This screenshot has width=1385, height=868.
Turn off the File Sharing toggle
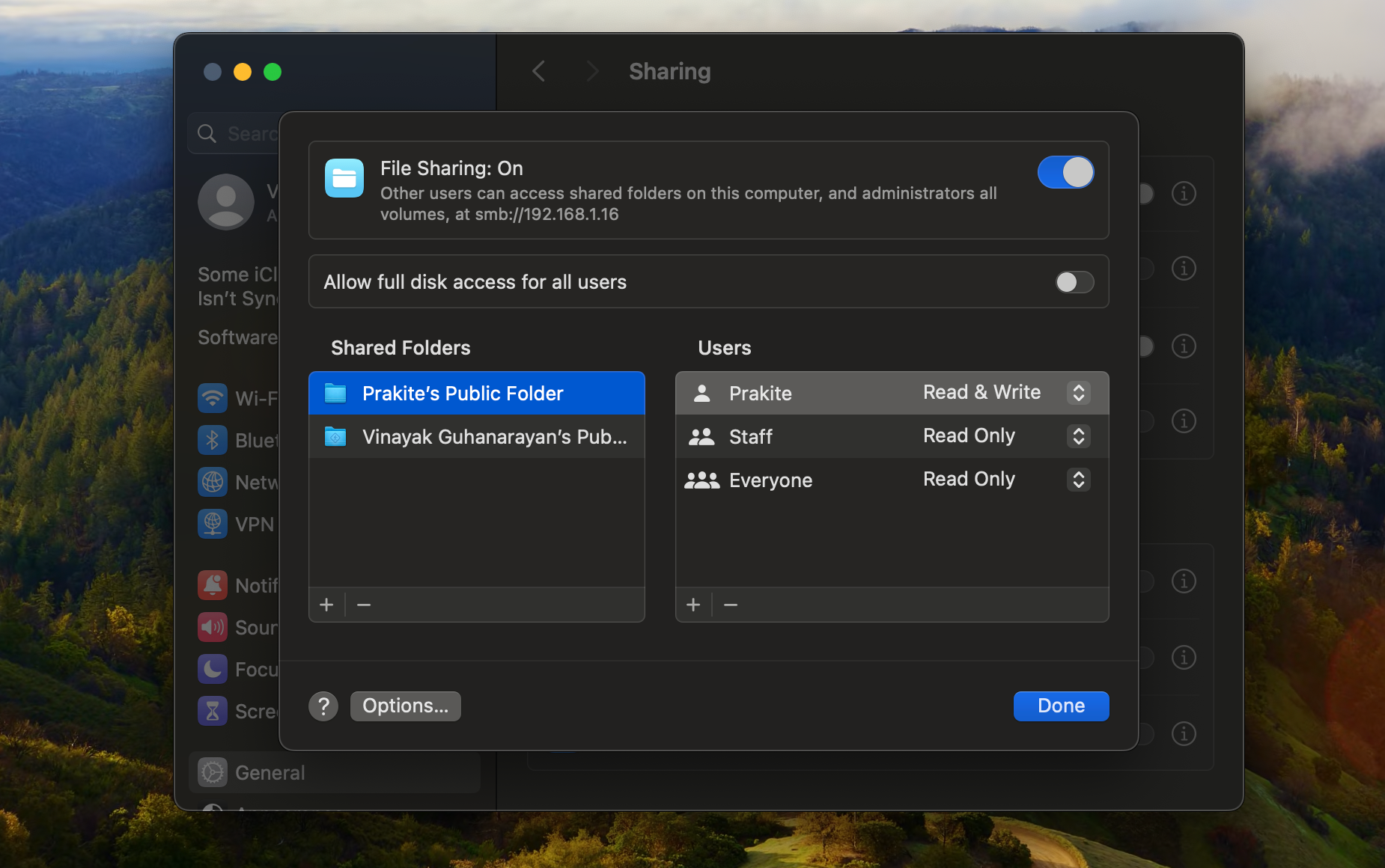(x=1065, y=173)
